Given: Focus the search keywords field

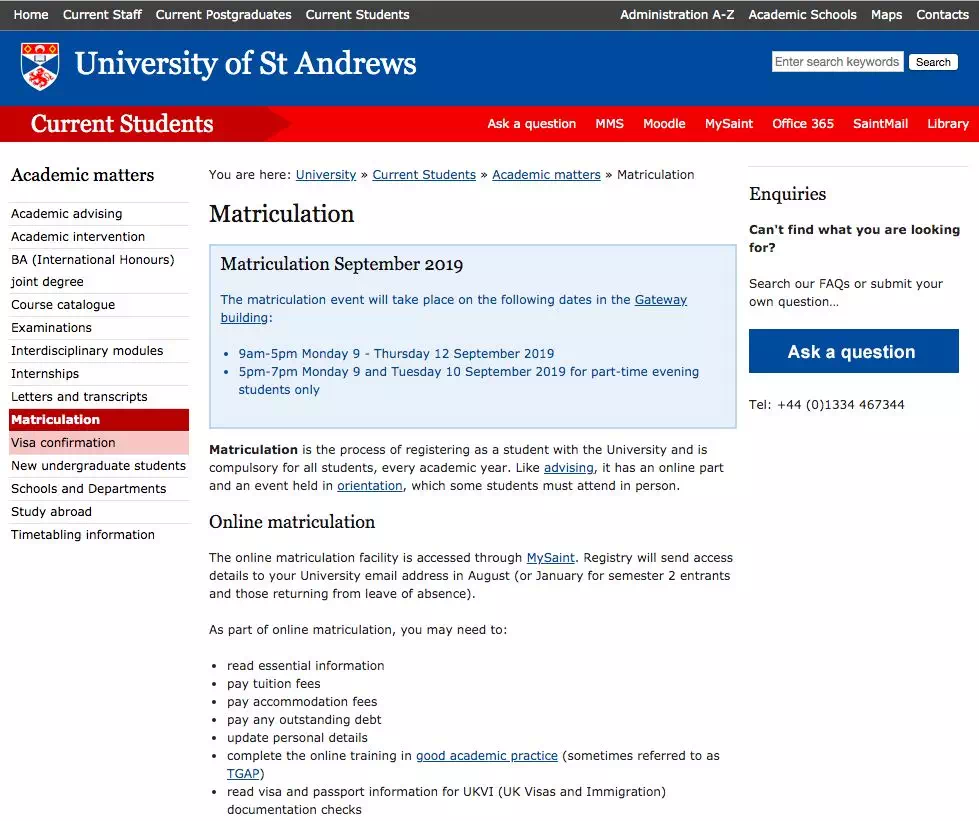Looking at the screenshot, I should pos(837,62).
